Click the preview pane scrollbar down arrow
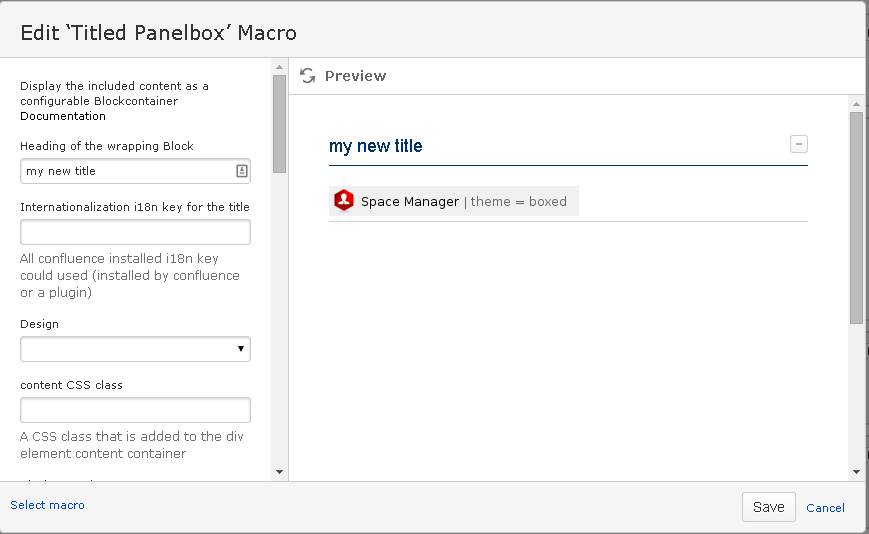This screenshot has height=534, width=869. [x=856, y=472]
